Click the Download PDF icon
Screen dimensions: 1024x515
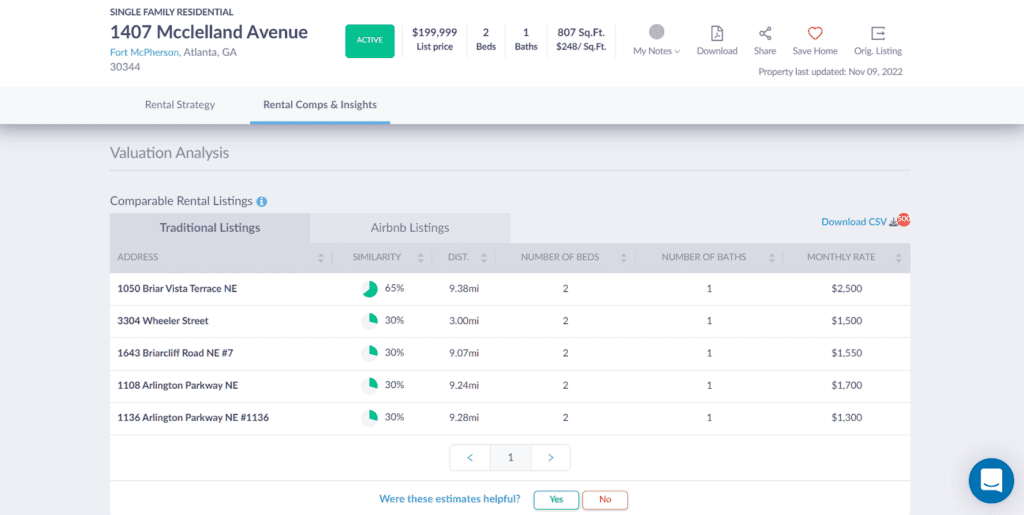717,33
